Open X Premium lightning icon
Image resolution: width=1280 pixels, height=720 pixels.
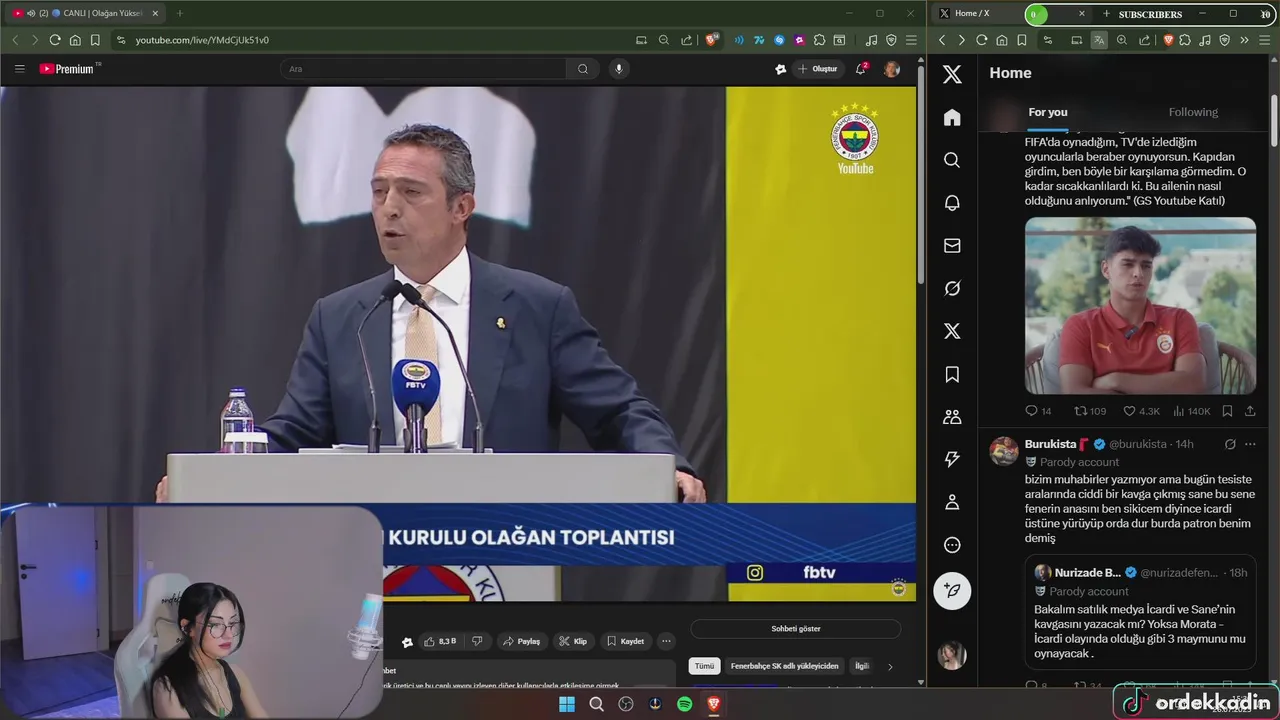point(952,459)
